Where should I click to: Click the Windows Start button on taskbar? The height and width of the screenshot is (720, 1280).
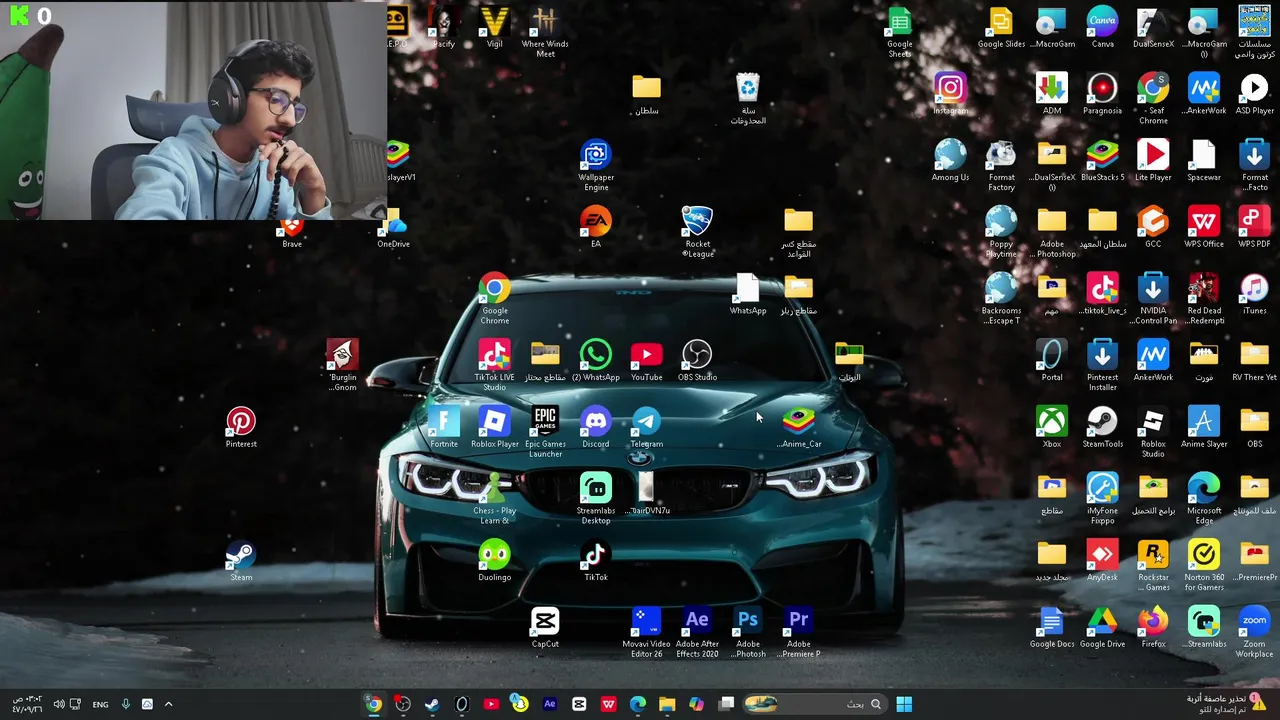(x=904, y=704)
